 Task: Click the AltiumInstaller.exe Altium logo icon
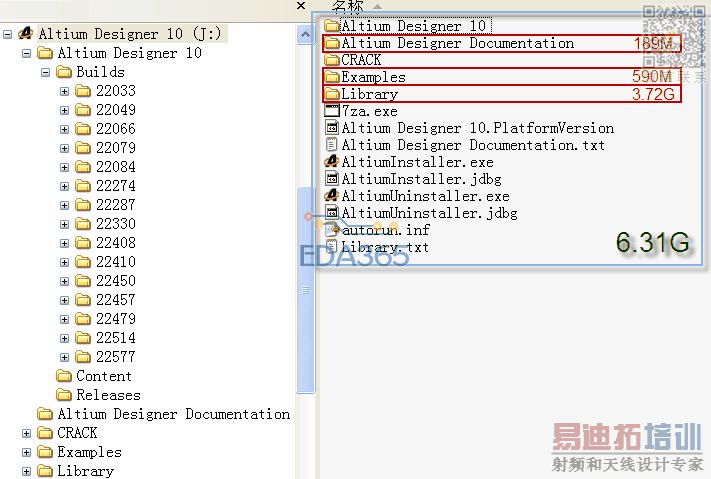pyautogui.click(x=332, y=161)
